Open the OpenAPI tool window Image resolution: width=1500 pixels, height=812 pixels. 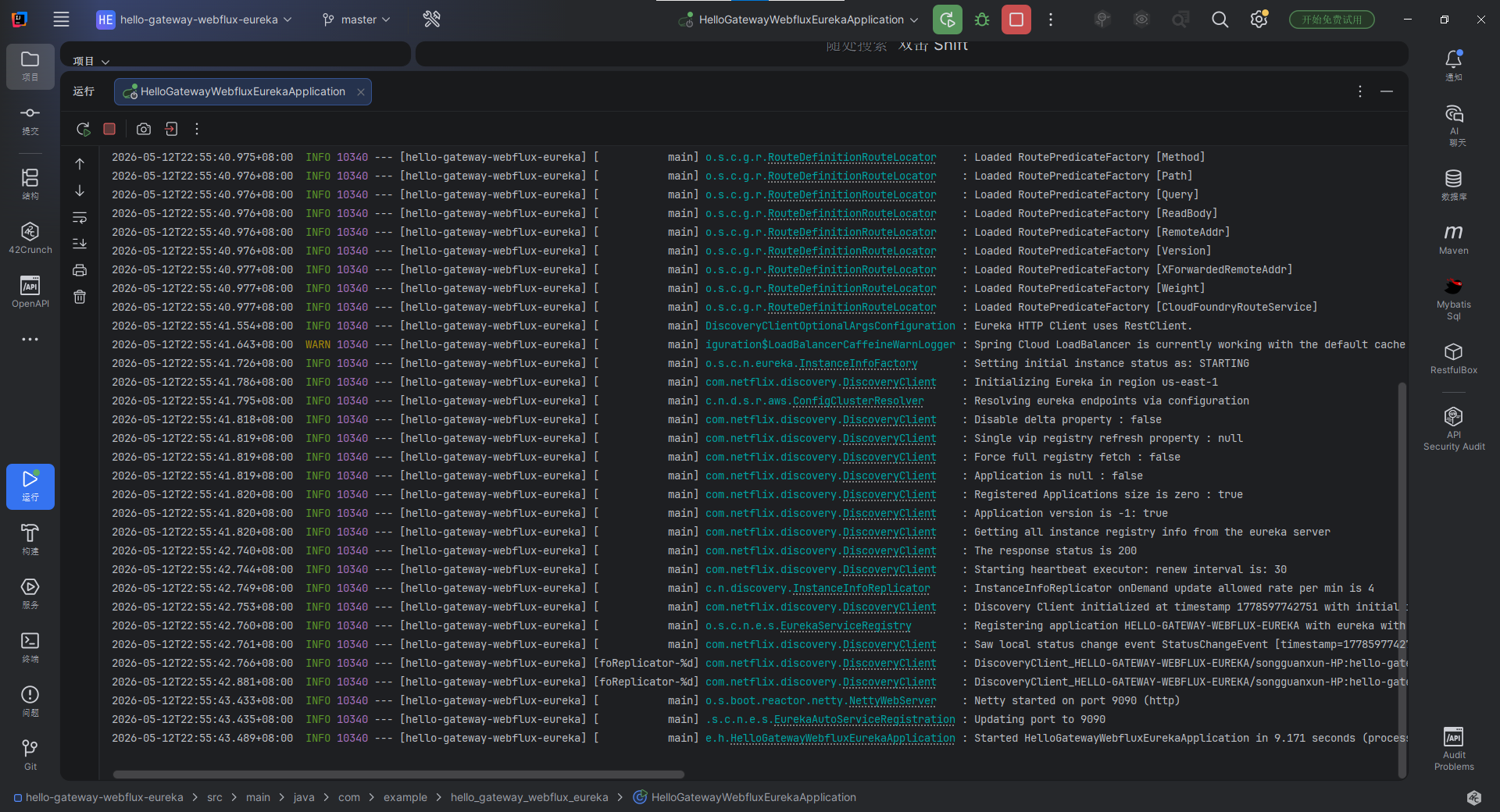30,292
